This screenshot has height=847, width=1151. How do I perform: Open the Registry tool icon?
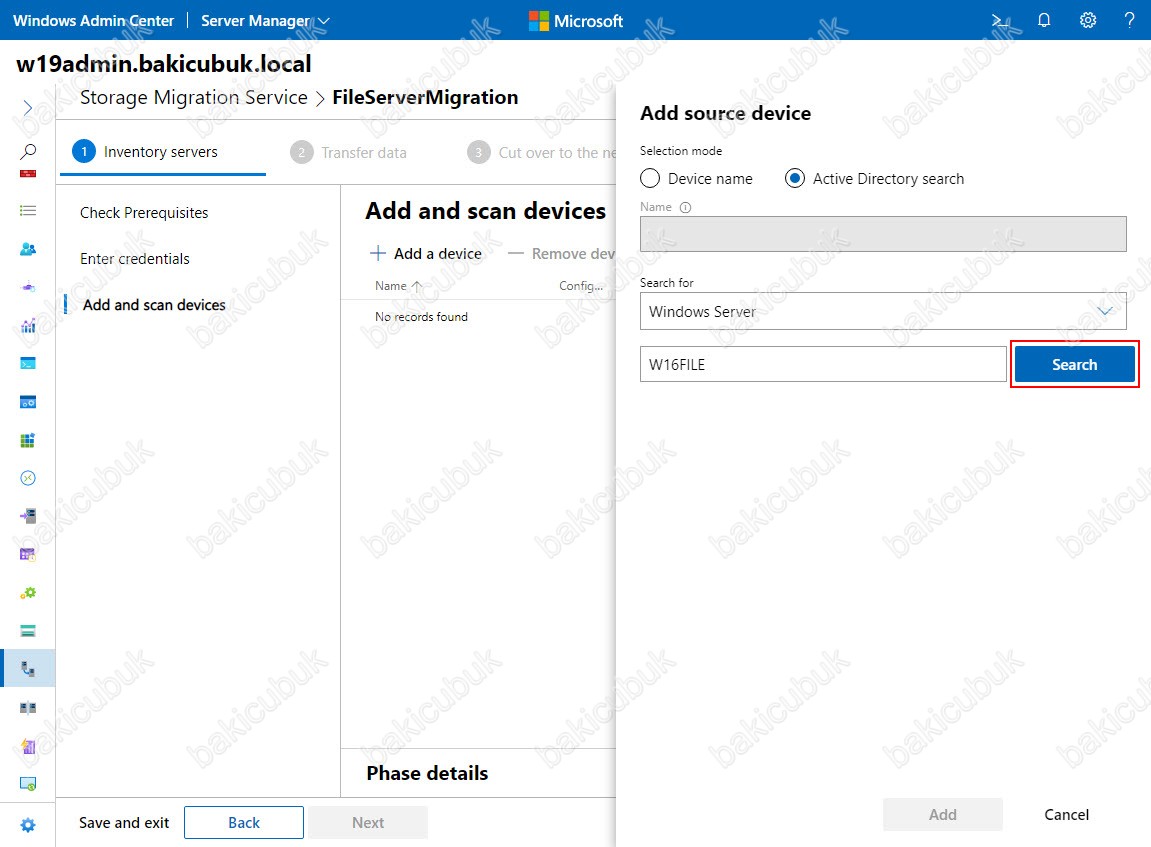[x=28, y=440]
